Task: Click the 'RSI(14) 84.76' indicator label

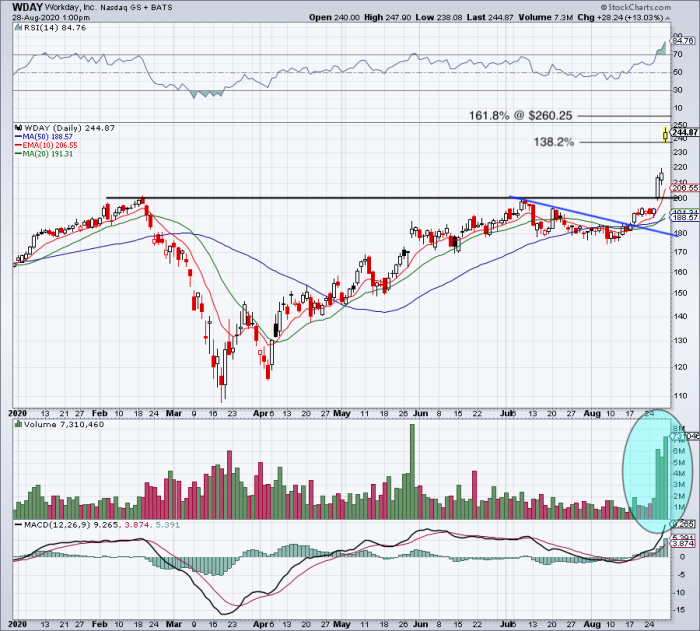Action: (54, 28)
